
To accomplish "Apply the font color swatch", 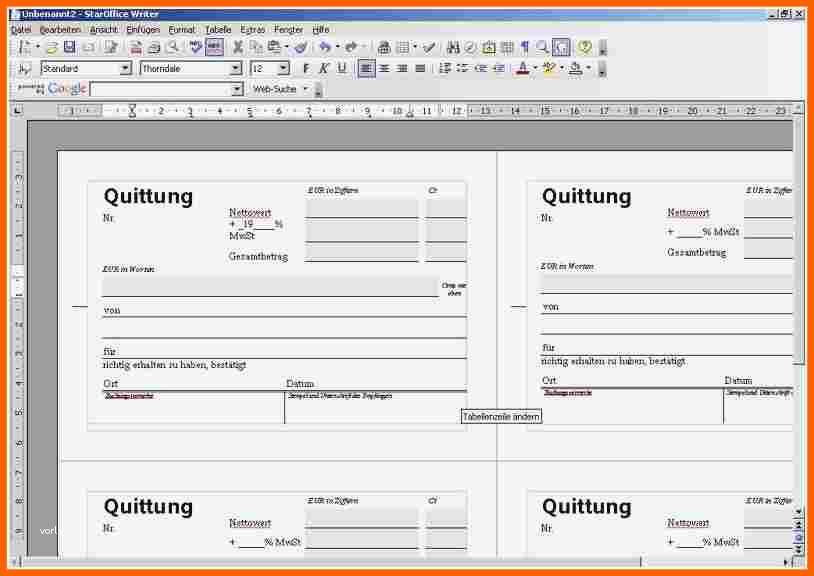I will 523,68.
